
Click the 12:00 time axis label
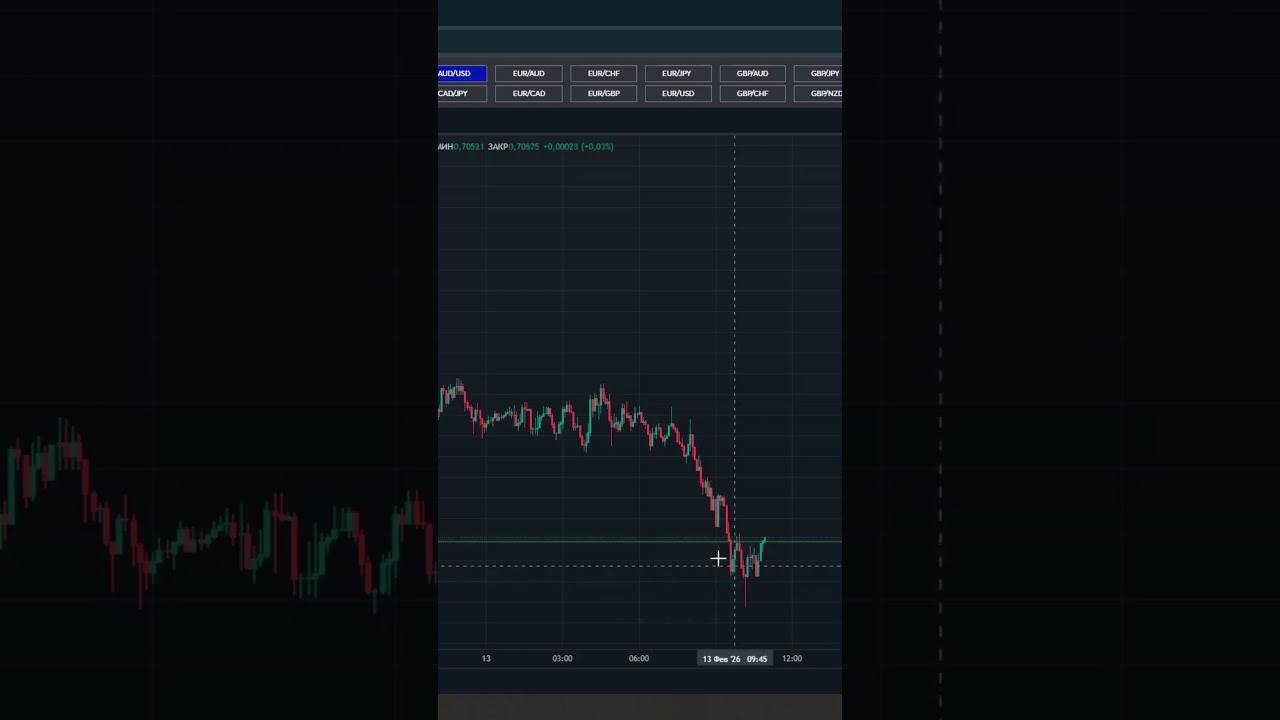click(x=792, y=659)
